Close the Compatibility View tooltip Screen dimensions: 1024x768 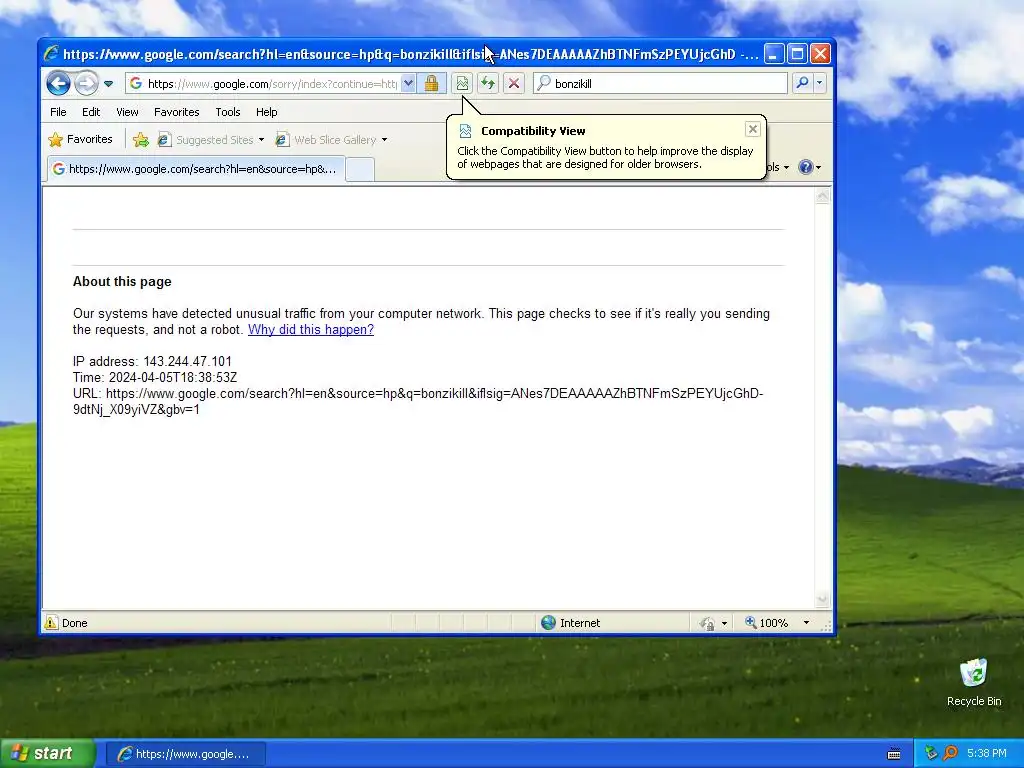(752, 129)
